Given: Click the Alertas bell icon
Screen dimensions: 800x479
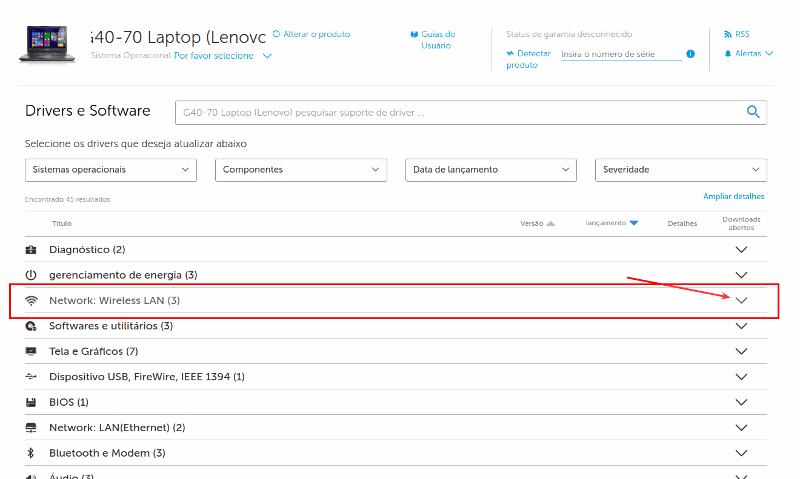Looking at the screenshot, I should pos(728,54).
